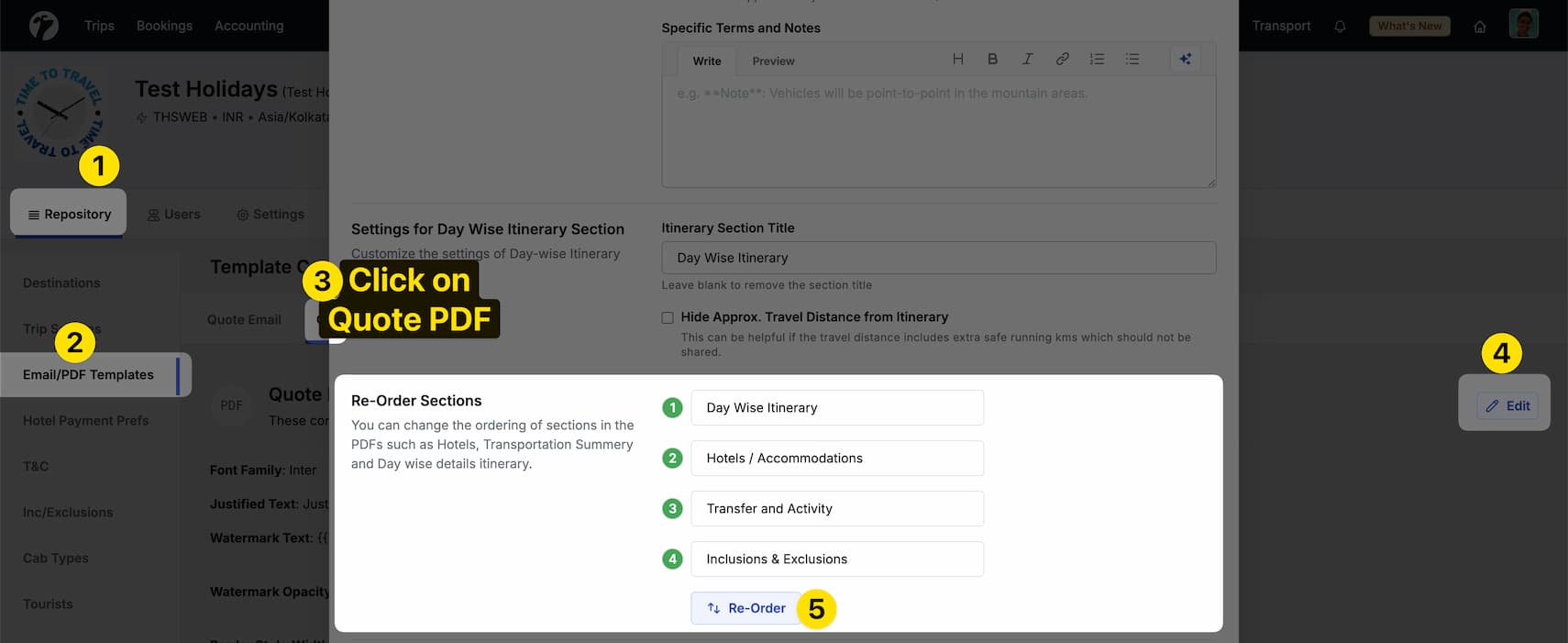The image size is (1568, 643).
Task: Click the AI sparkle assist icon
Action: 1185,59
